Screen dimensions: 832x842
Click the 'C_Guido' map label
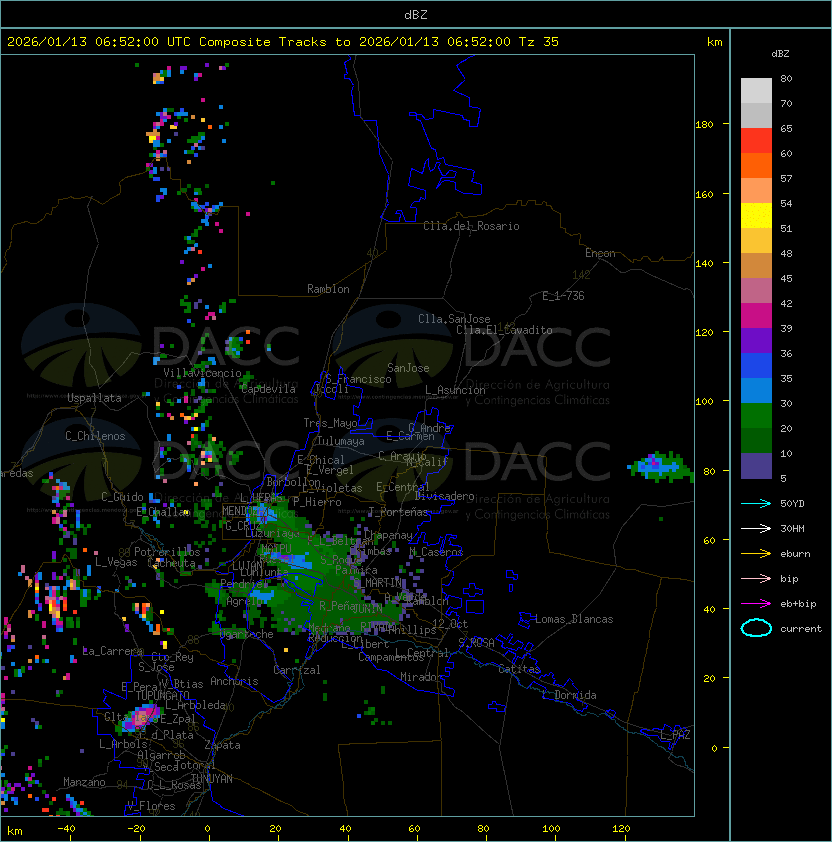(122, 497)
